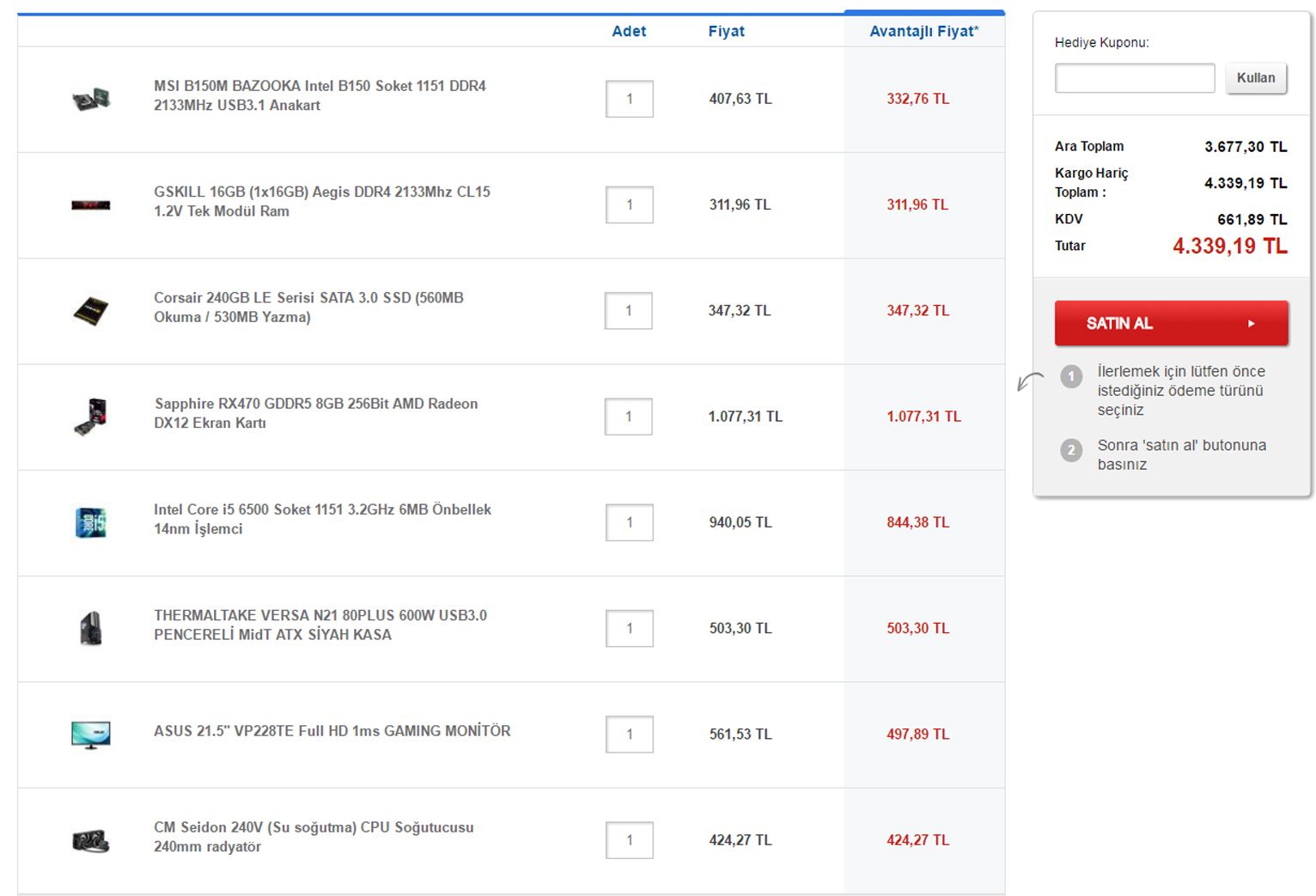Image resolution: width=1316 pixels, height=896 pixels.
Task: Click the quantity field for ASUS VP228TE monitor
Action: tap(630, 734)
